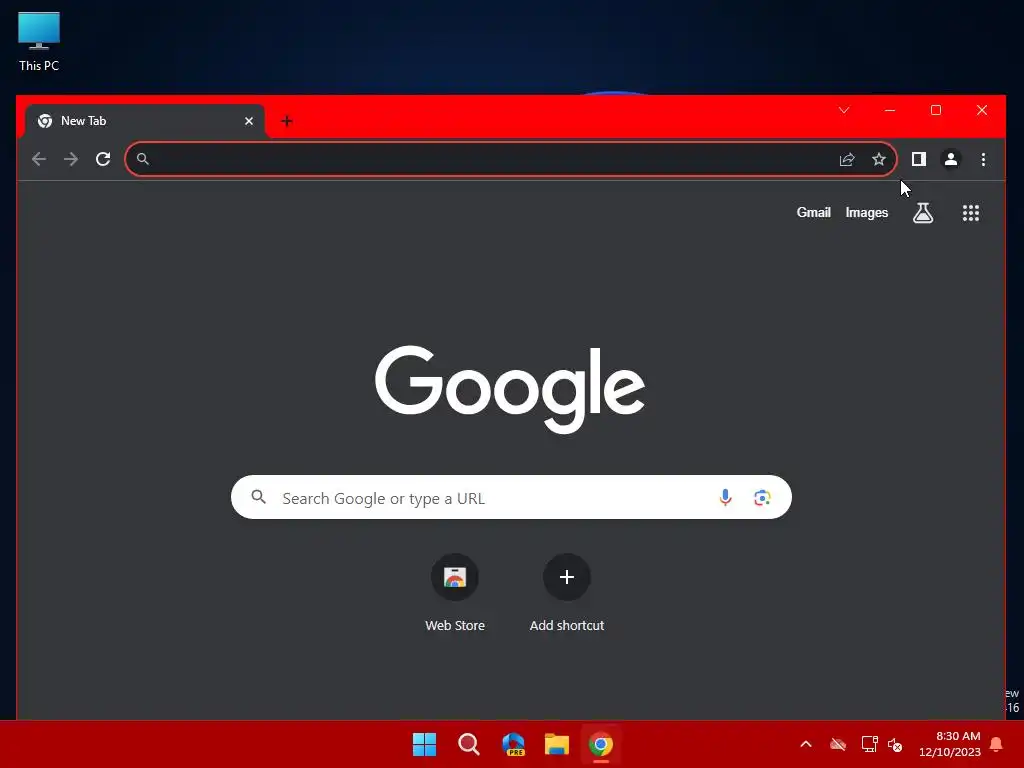
Task: Search by image with Google Lens
Action: [762, 498]
